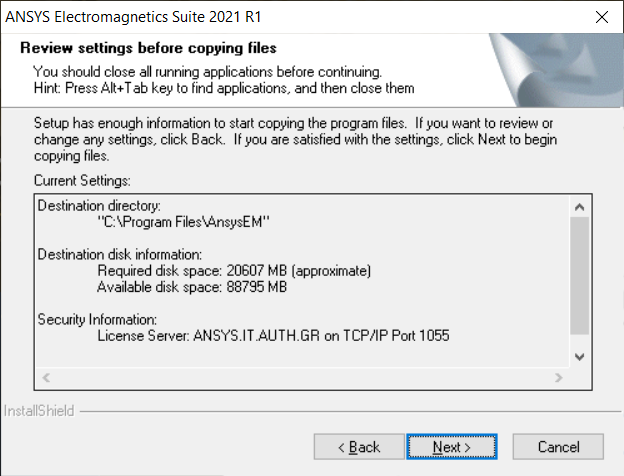Click the horizontal scroll right arrow

pos(559,377)
